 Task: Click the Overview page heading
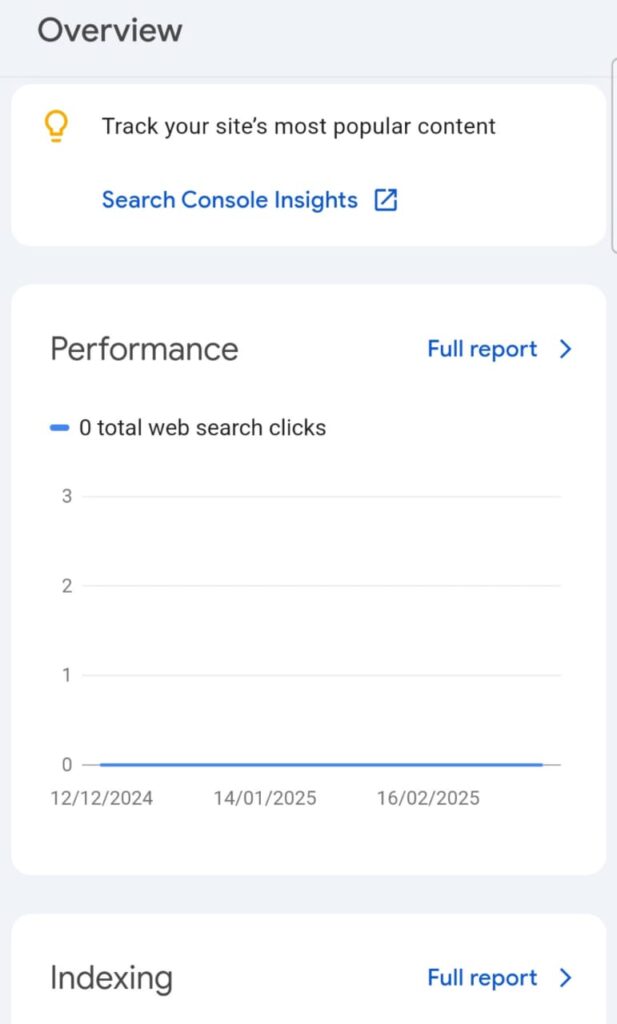[110, 30]
